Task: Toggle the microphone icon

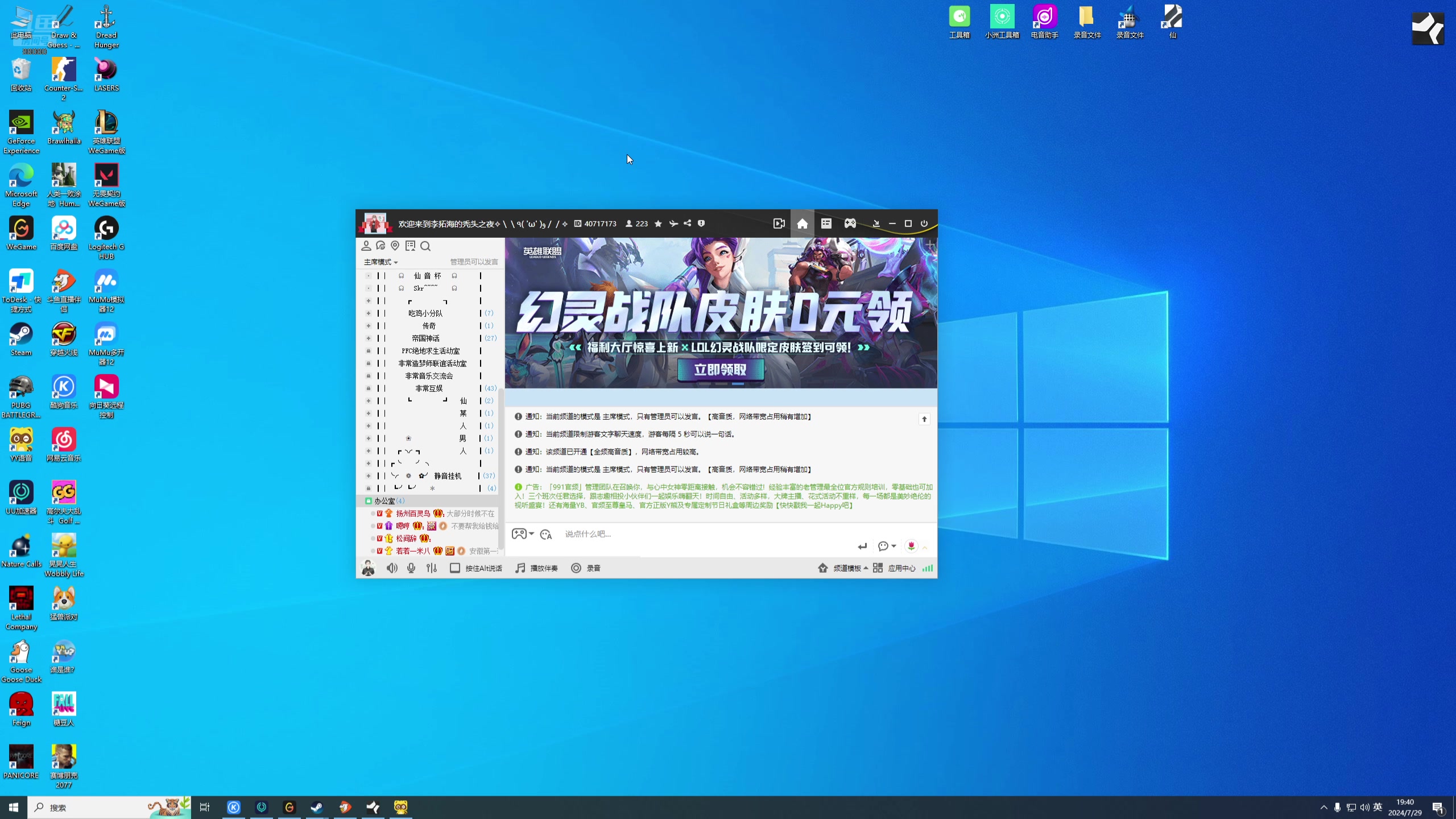Action: 411,568
